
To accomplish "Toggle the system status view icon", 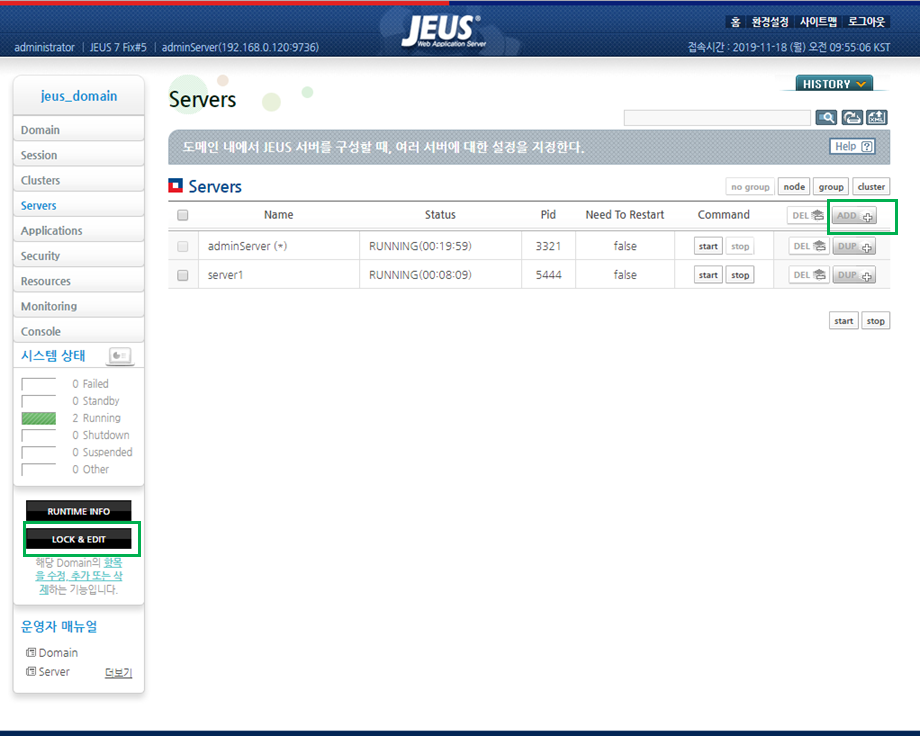I will pyautogui.click(x=120, y=355).
